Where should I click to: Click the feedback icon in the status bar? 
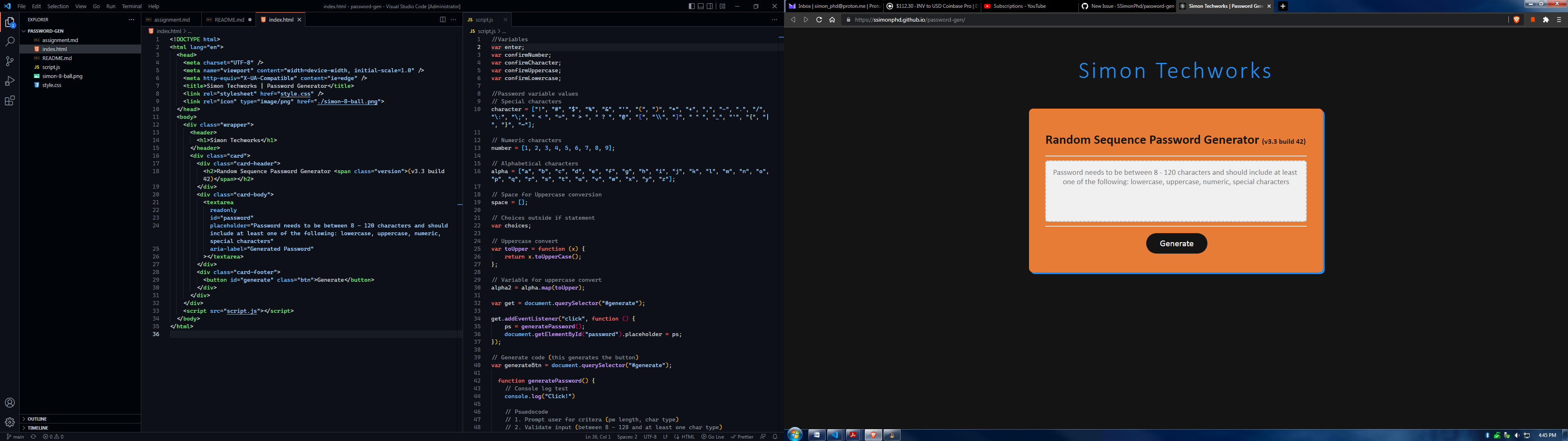point(763,437)
